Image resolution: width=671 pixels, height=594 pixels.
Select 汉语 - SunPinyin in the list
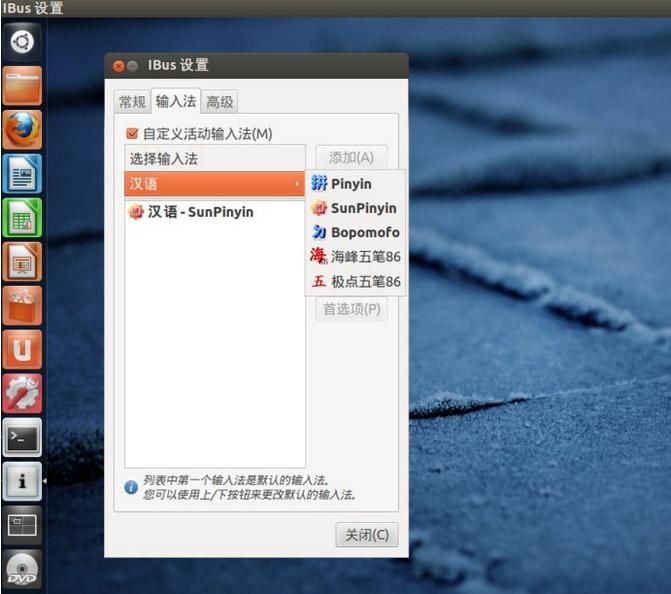[215, 212]
